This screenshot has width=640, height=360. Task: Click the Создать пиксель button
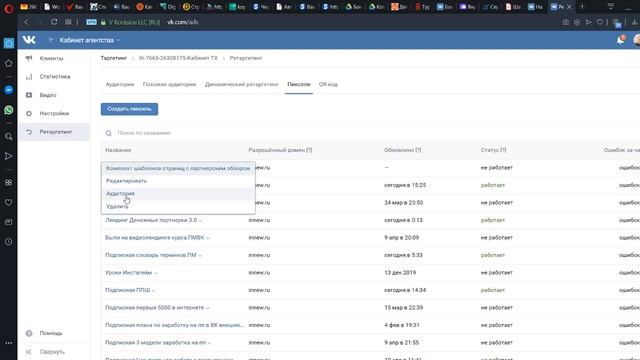tap(129, 109)
